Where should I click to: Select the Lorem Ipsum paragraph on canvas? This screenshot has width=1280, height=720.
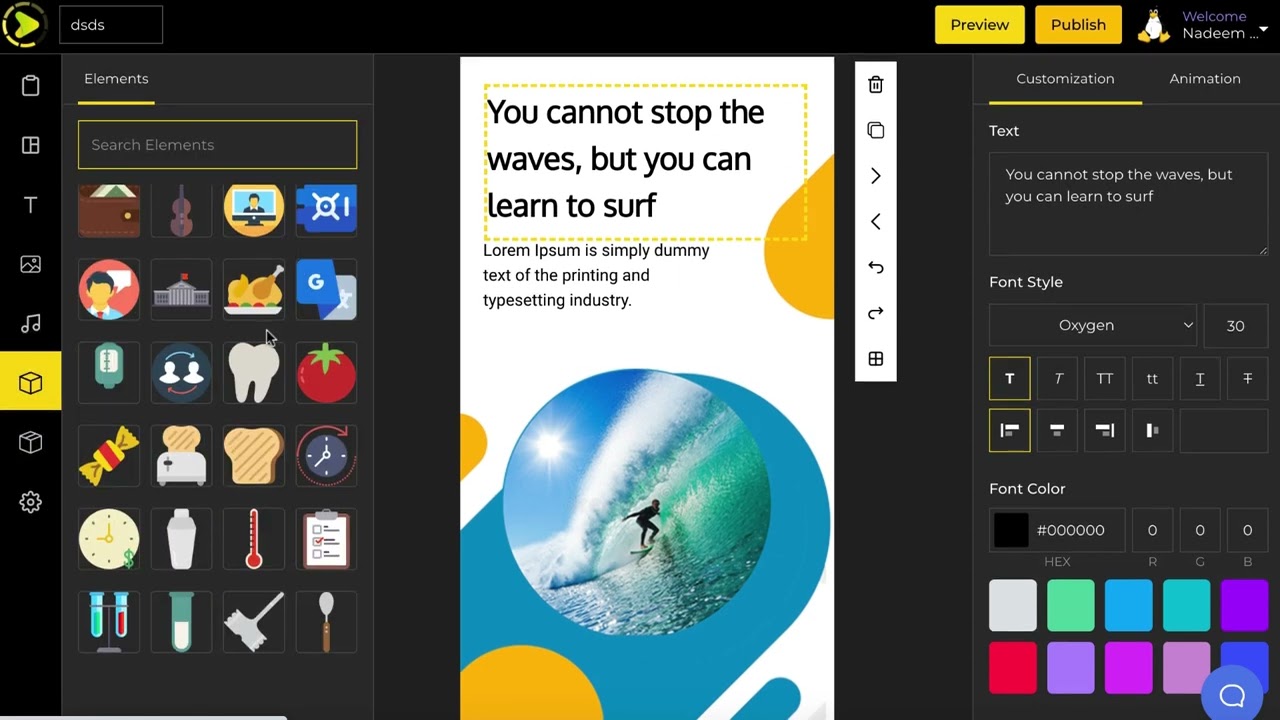tap(596, 275)
